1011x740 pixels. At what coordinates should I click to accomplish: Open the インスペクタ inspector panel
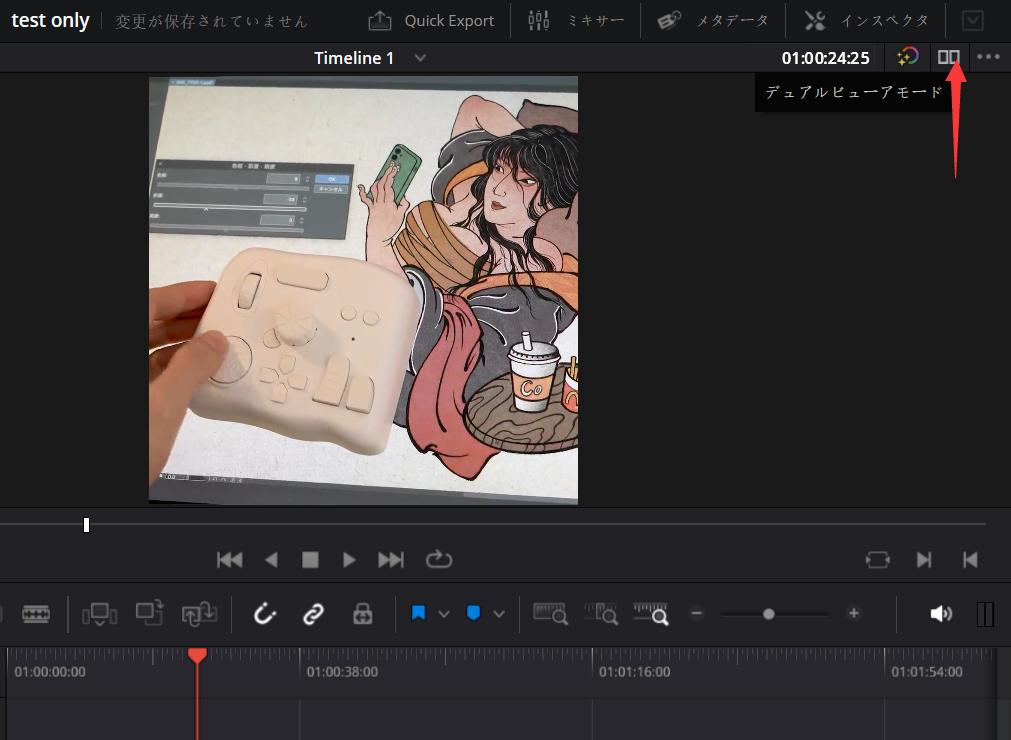click(866, 21)
